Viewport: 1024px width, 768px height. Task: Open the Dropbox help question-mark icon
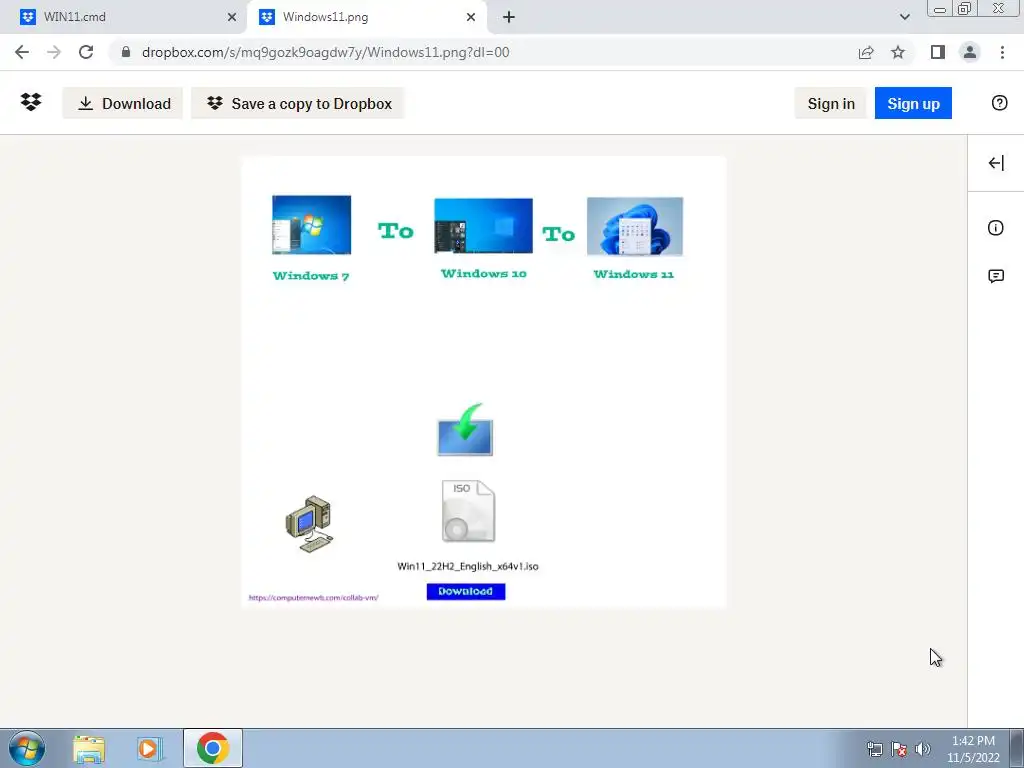999,103
